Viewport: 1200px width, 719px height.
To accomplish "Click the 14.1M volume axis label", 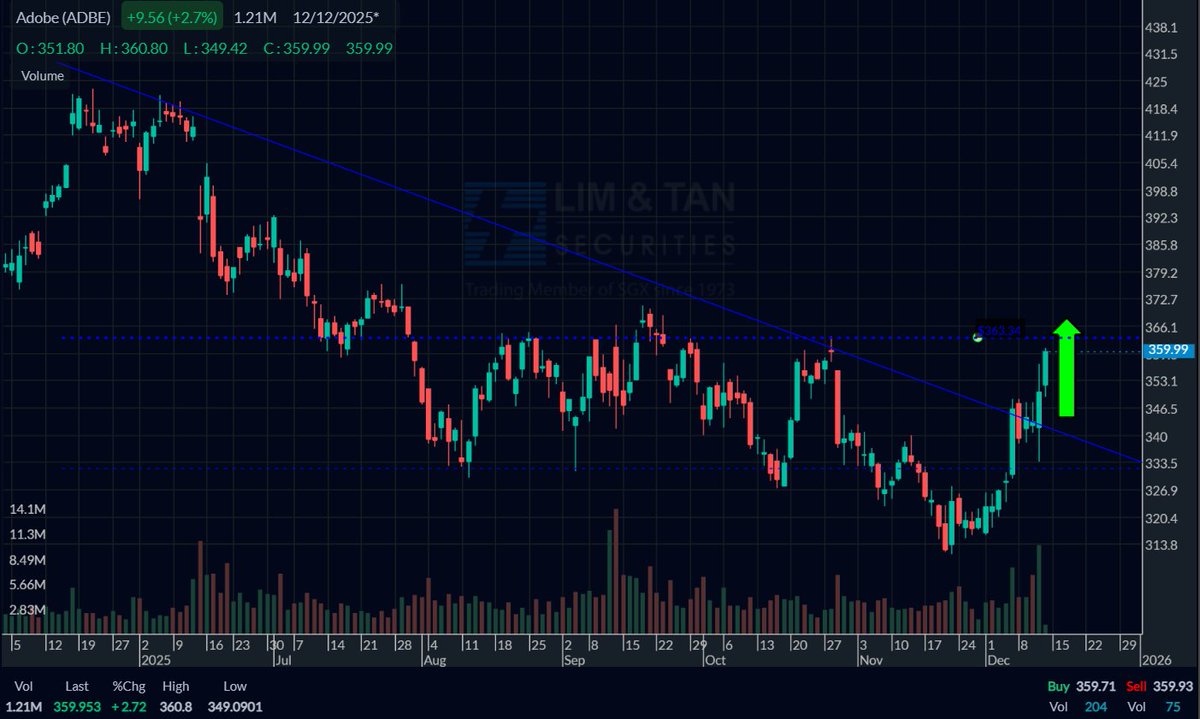I will (x=27, y=510).
